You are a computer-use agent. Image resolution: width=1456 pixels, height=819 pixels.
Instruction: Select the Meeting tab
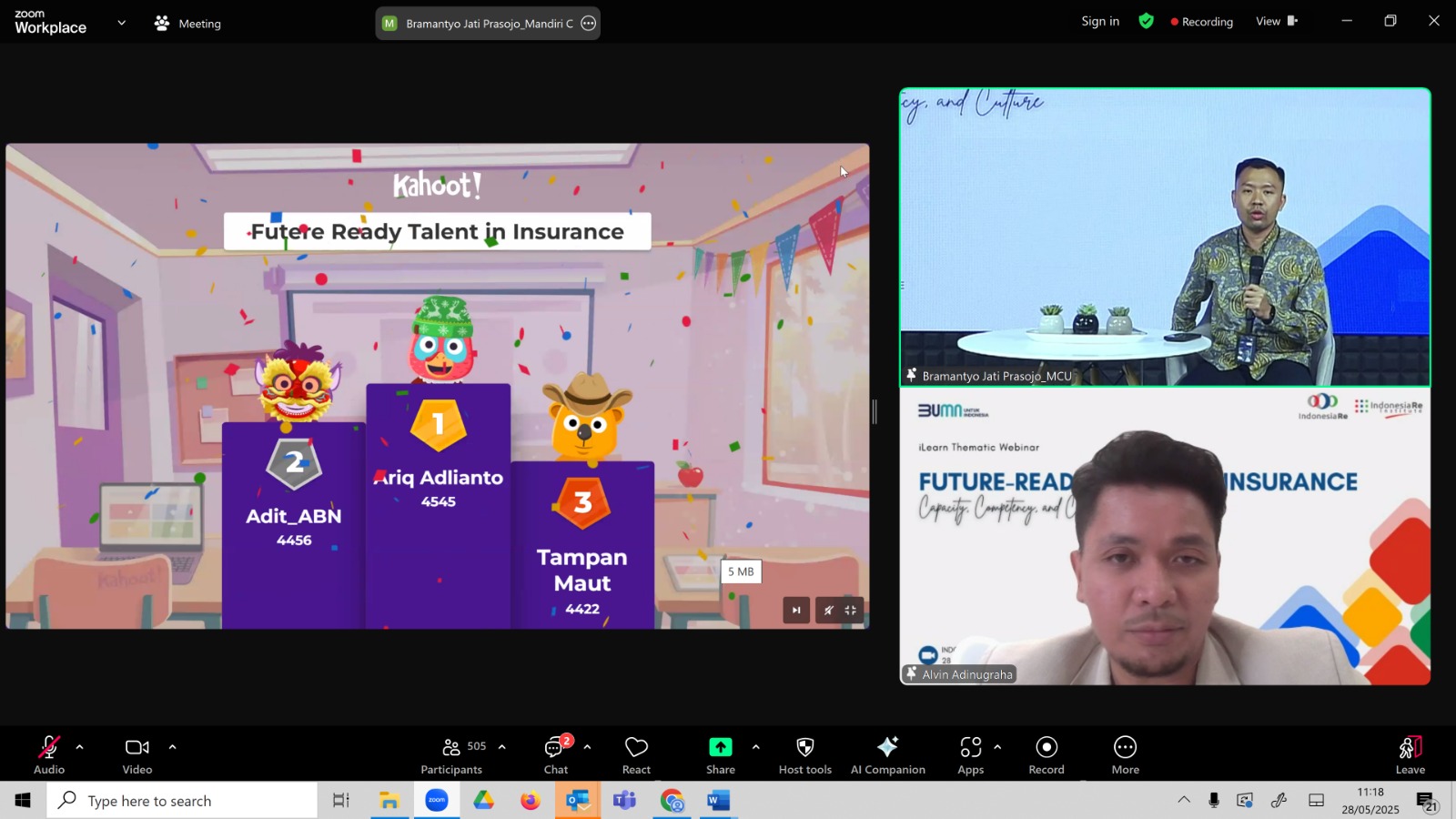tap(188, 24)
